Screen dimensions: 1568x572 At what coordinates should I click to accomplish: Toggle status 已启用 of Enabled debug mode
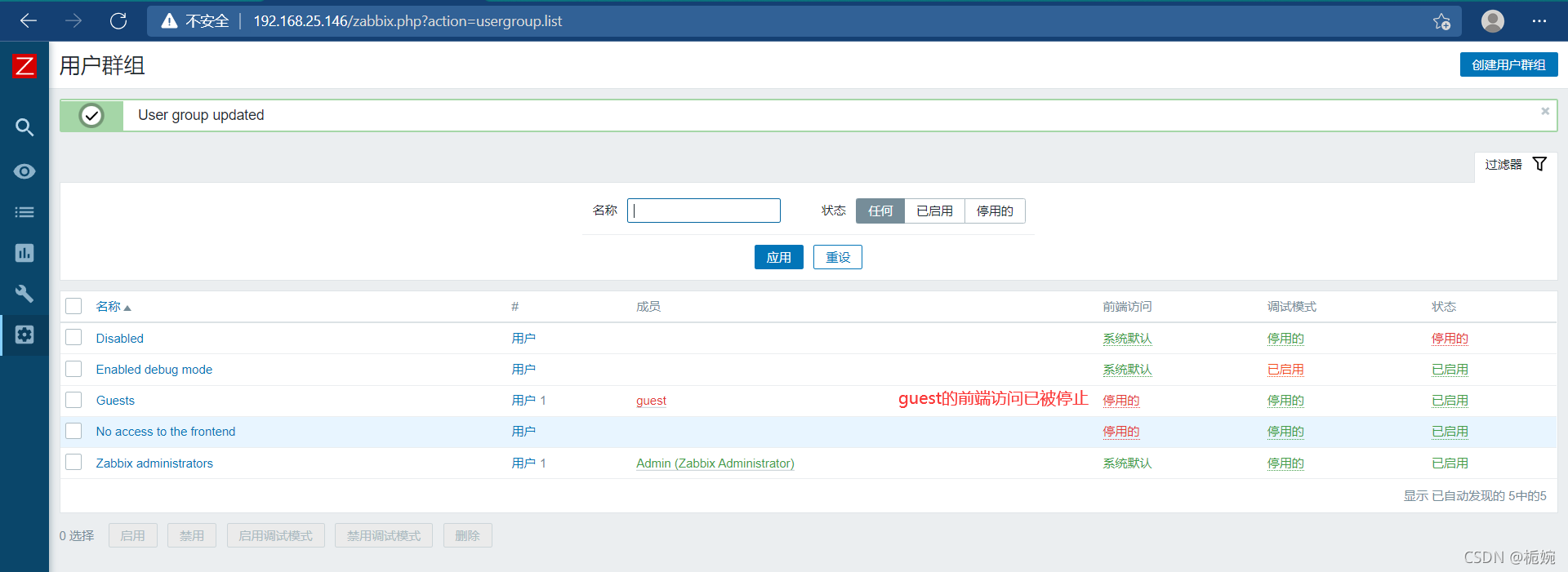[1450, 370]
